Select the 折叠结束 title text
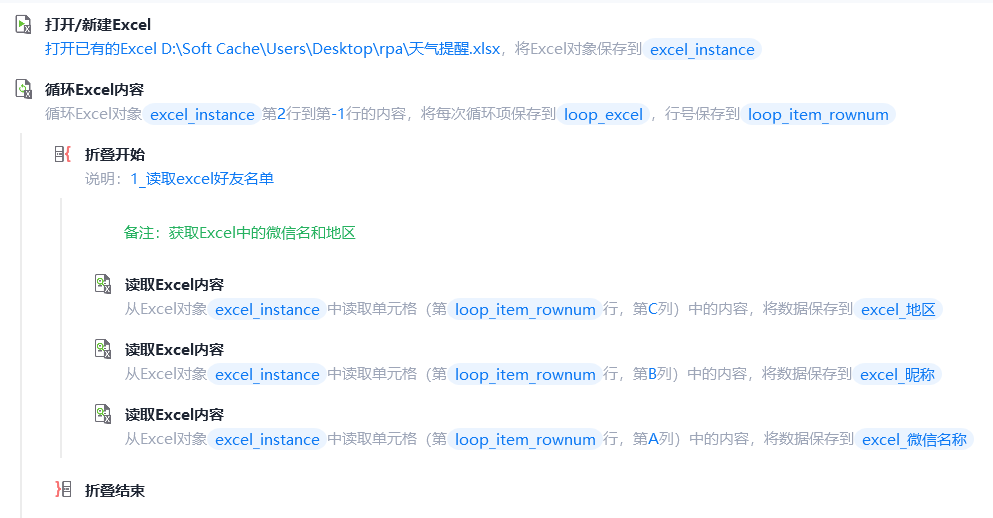 115,491
